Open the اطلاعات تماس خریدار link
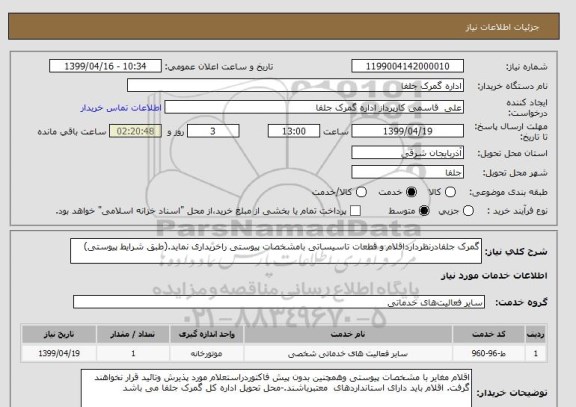The width and height of the screenshot is (576, 407). (121, 108)
